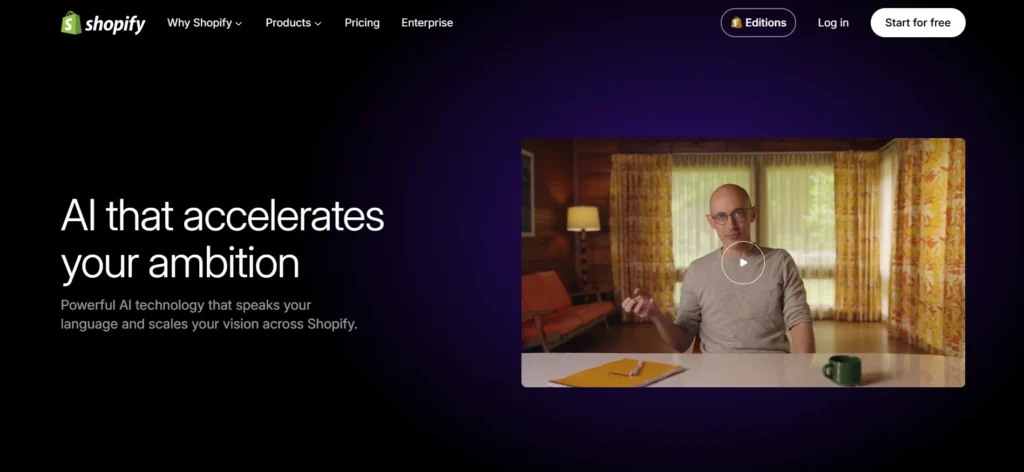The image size is (1024, 472).
Task: Expand the chevron beside Products
Action: (x=318, y=24)
